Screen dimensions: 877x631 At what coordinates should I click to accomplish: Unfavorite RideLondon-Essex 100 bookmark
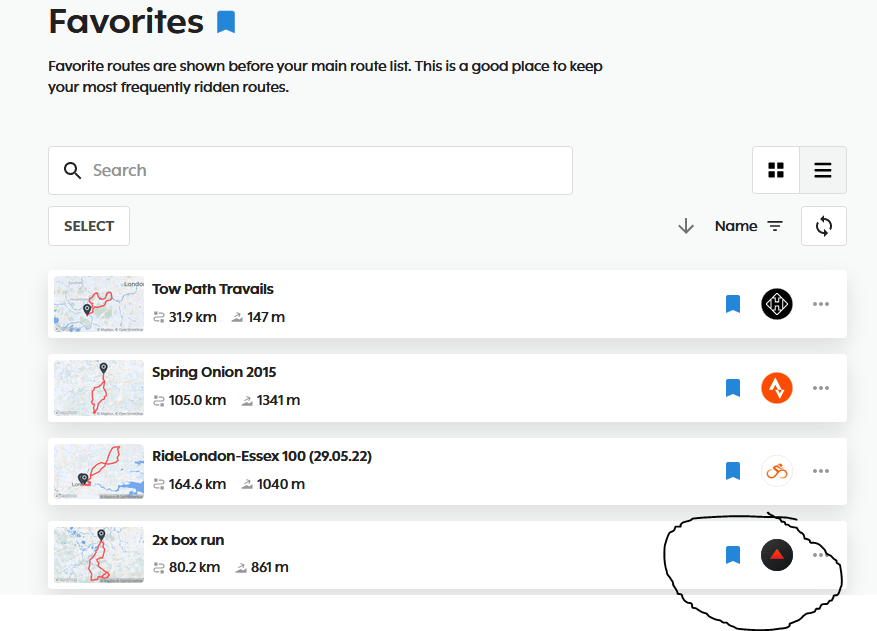click(x=732, y=471)
